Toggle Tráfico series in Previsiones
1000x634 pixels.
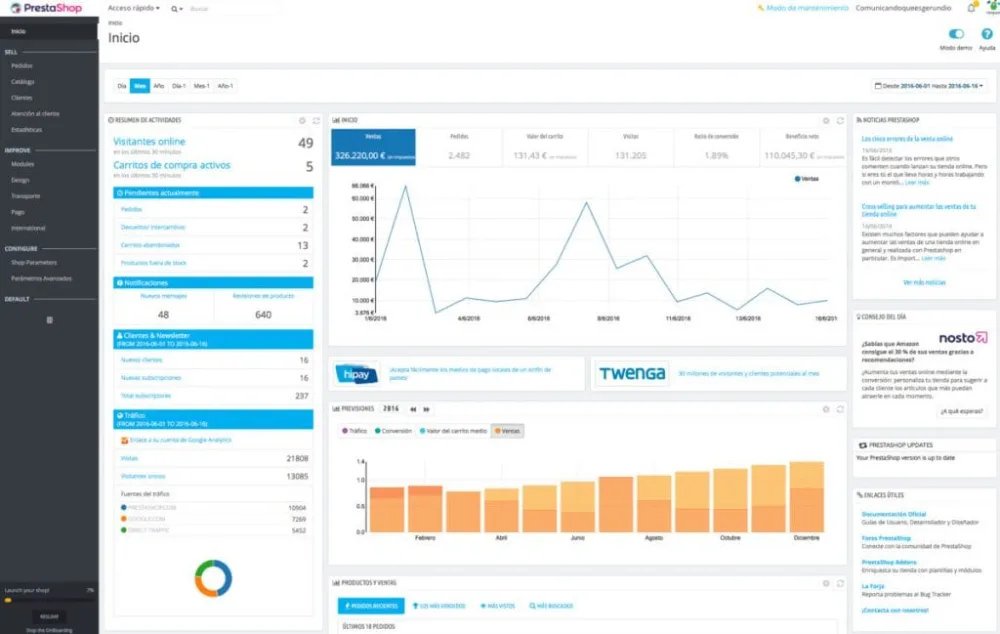[x=355, y=431]
